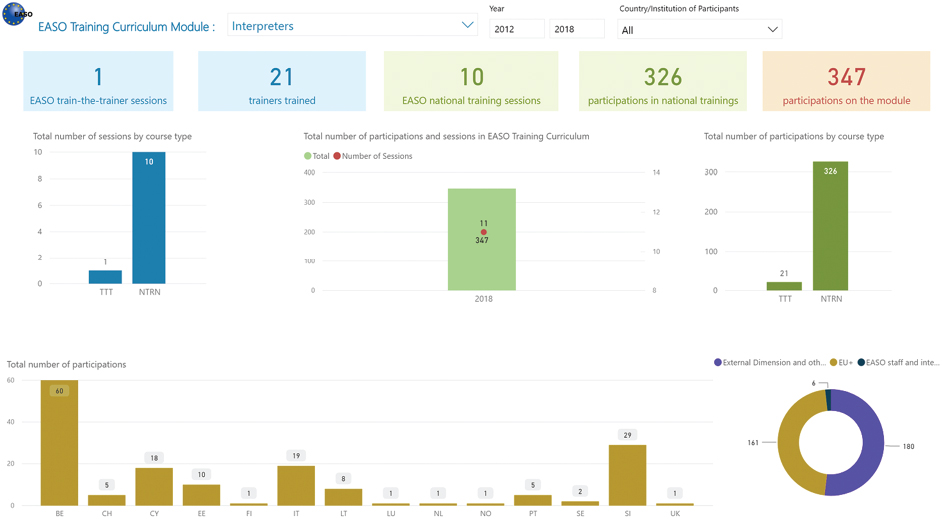Click the purple External Dimension legend marker
Screen dimensions: 942x519
point(718,363)
